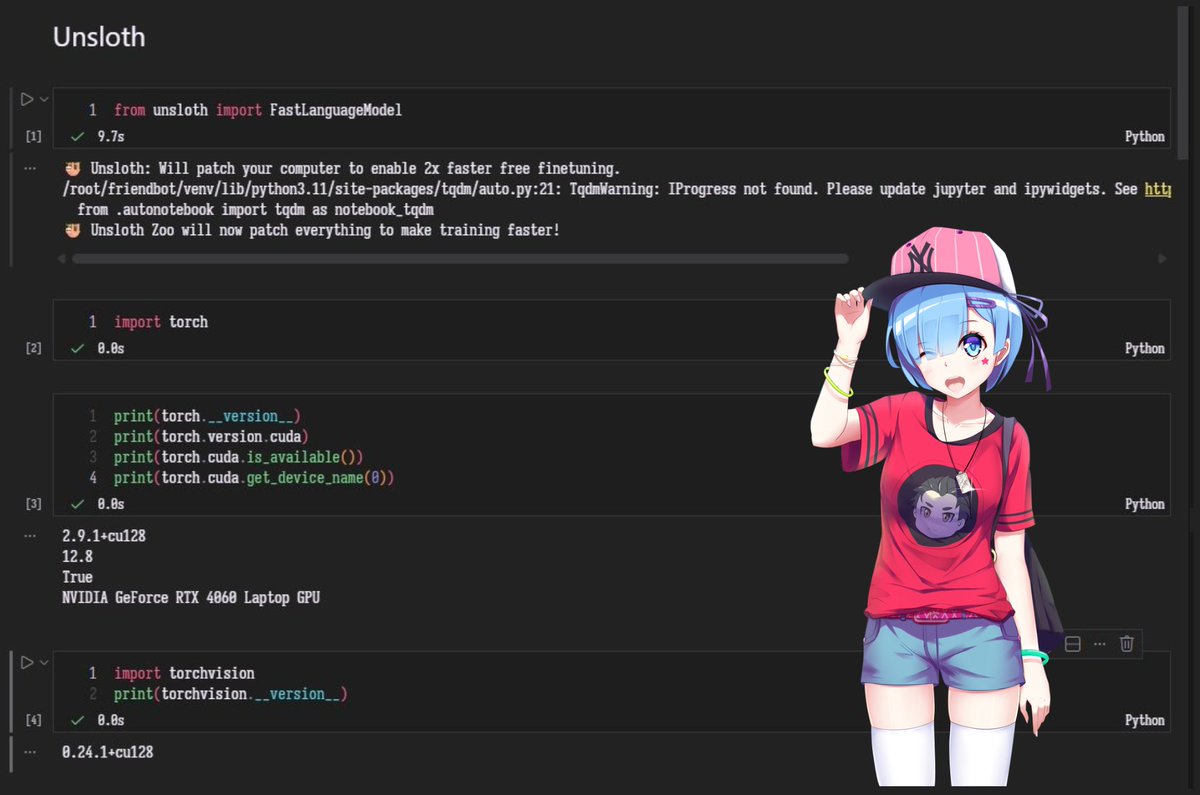Change language mode Python on torchvision cell
The width and height of the screenshot is (1200, 795).
(1145, 720)
